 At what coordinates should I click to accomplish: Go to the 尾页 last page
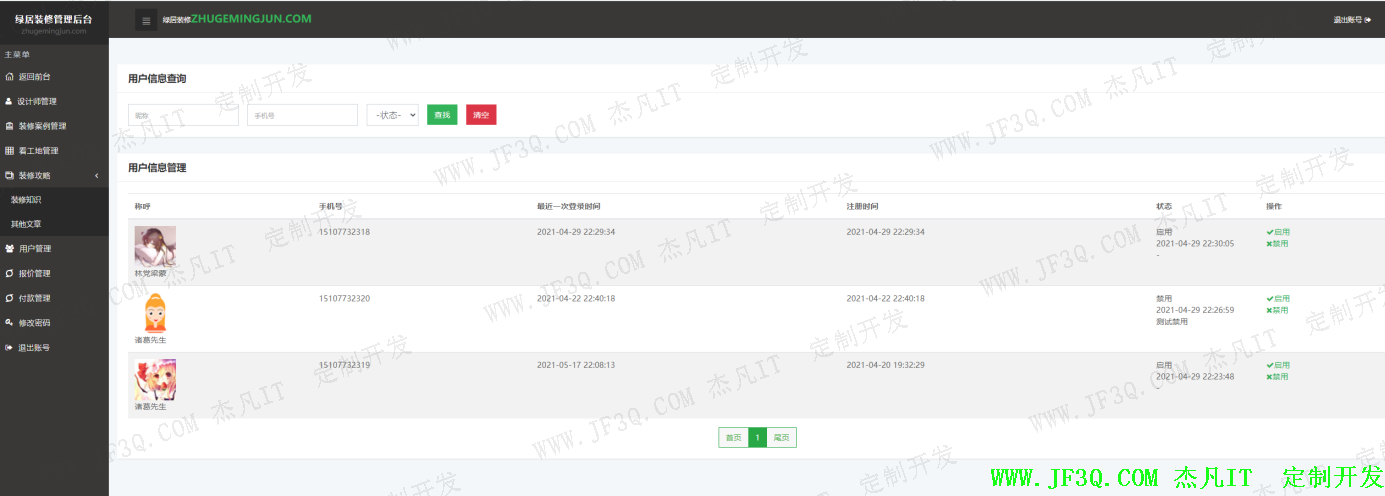click(782, 438)
